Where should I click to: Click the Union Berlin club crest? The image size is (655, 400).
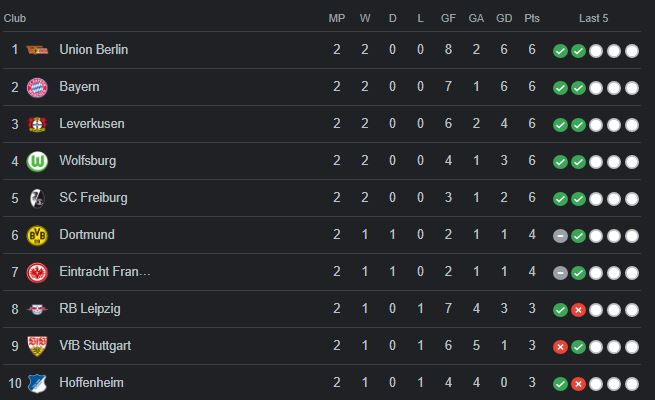37,50
